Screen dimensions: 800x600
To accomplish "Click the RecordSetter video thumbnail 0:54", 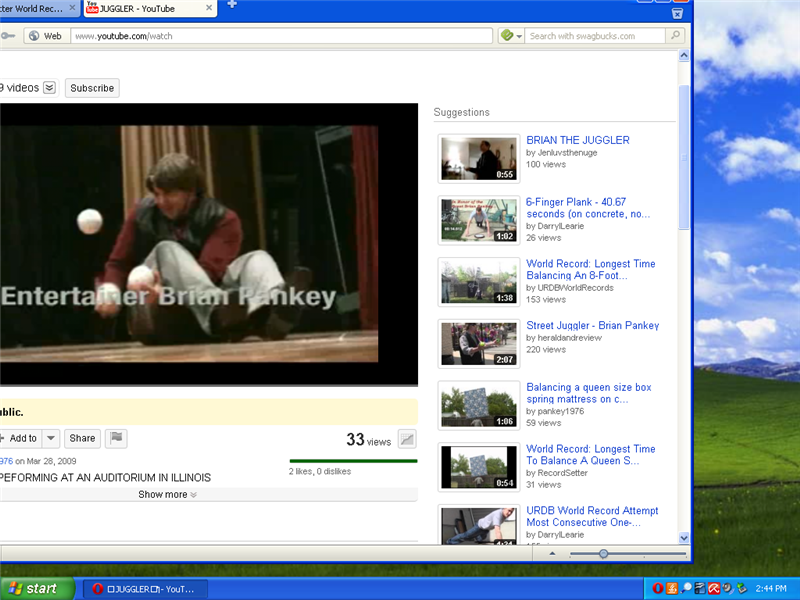I will pyautogui.click(x=479, y=467).
